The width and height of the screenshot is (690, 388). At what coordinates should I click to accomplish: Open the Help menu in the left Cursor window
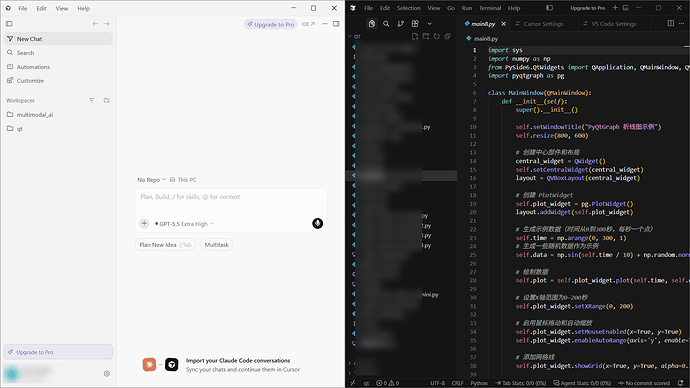[x=83, y=8]
